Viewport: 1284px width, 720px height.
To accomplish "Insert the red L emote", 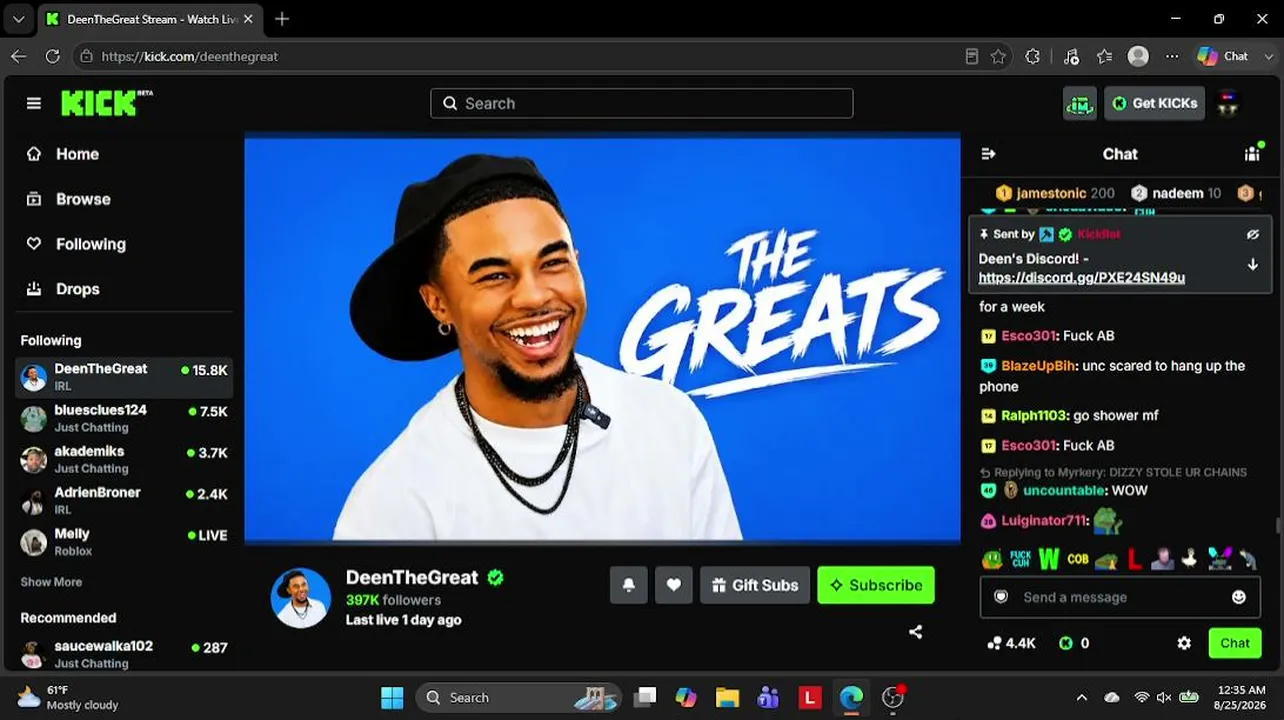I will point(1134,559).
